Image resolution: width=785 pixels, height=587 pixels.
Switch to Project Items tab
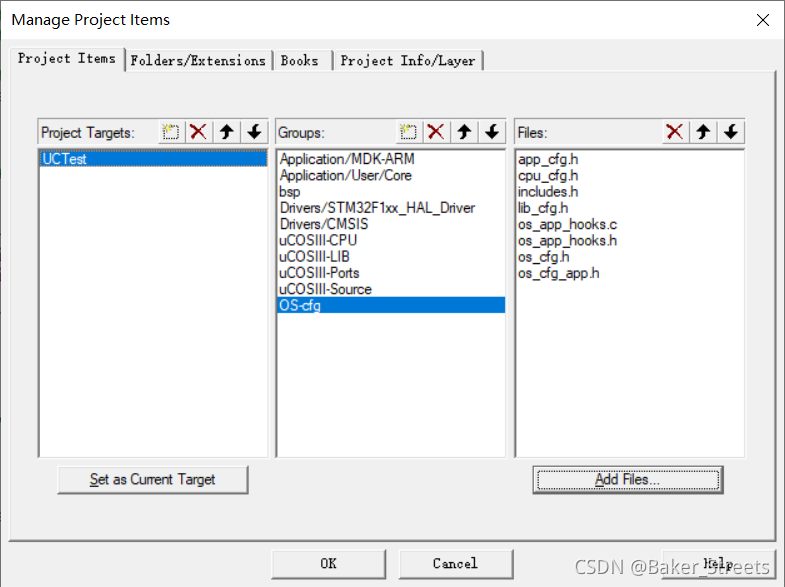(67, 59)
